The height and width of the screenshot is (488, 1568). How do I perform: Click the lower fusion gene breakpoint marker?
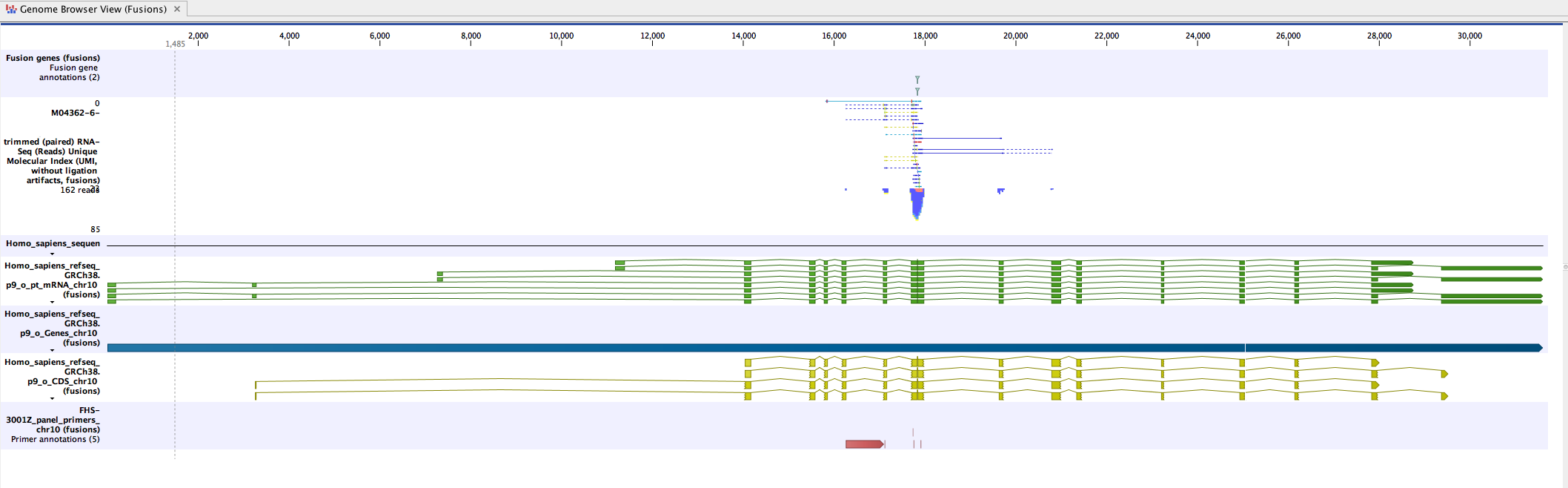coord(917,91)
